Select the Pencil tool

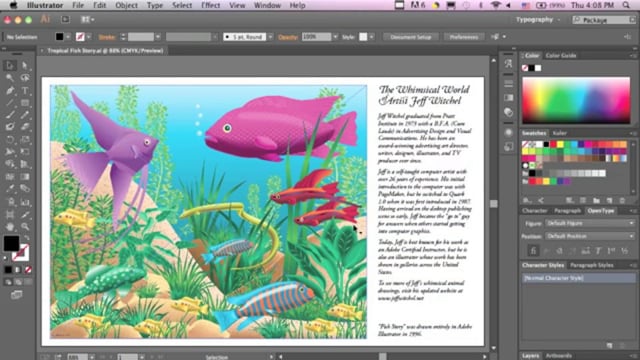pos(25,115)
